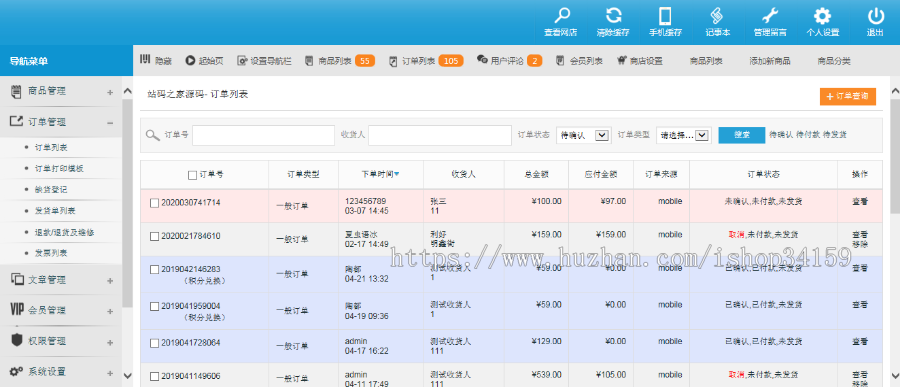The height and width of the screenshot is (387, 900).
Task: Select 发票列表 in the sidebar
Action: (x=51, y=253)
